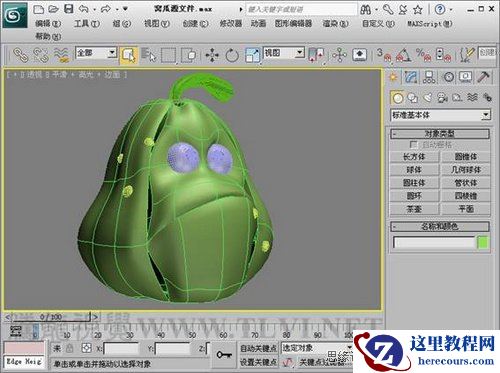Screen dimensions: 500x373
Task: Collapse the 名称和颜色 rollout
Action: [440, 227]
